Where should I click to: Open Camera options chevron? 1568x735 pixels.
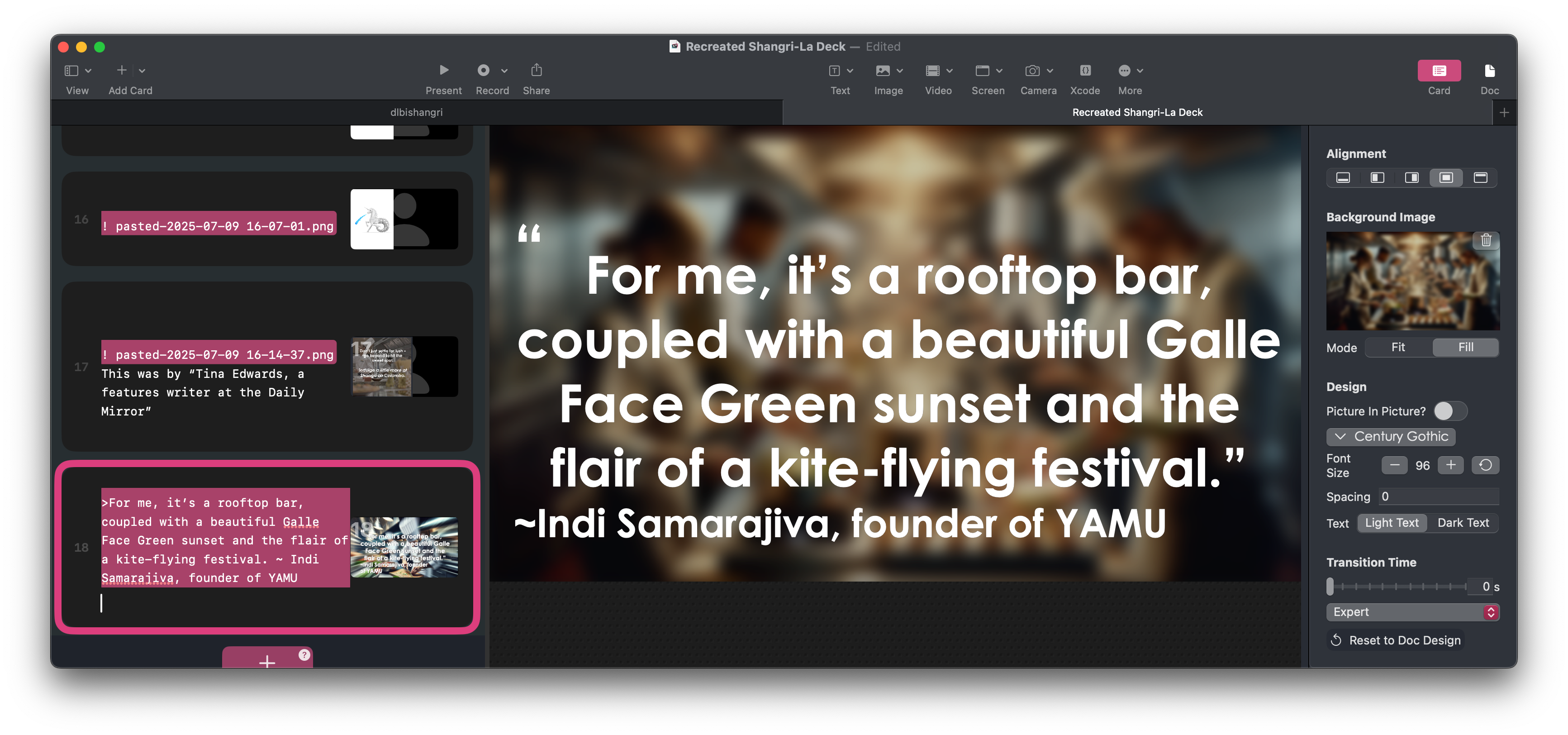1050,71
